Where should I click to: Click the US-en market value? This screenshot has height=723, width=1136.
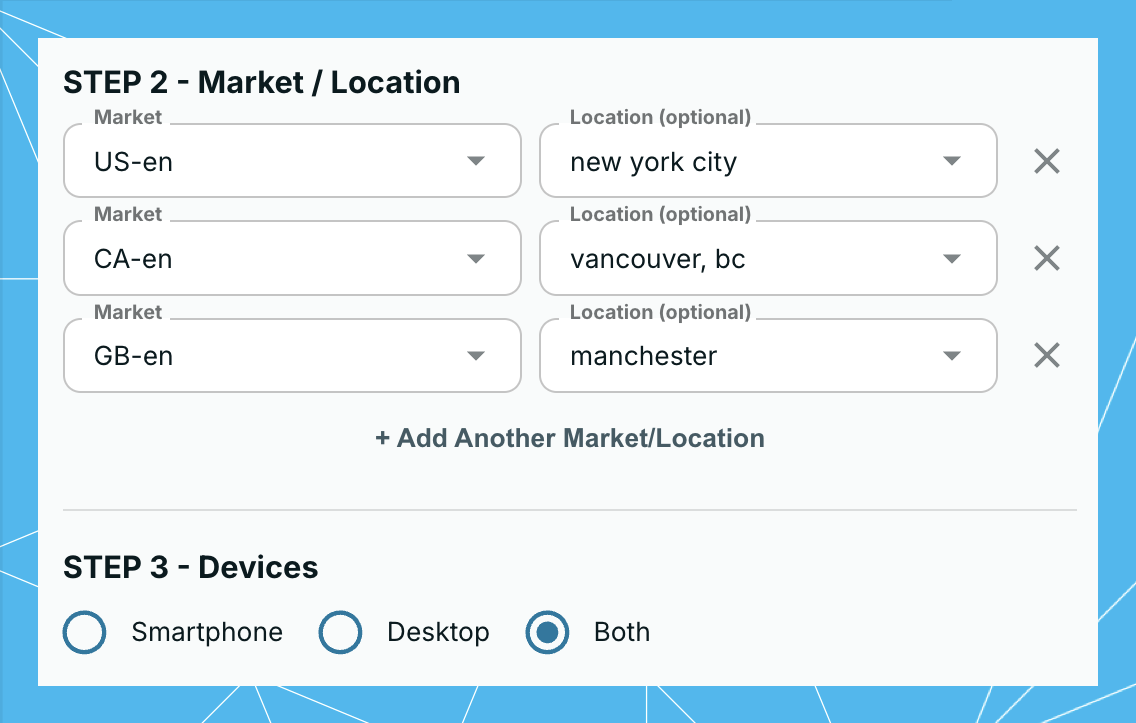tap(133, 162)
